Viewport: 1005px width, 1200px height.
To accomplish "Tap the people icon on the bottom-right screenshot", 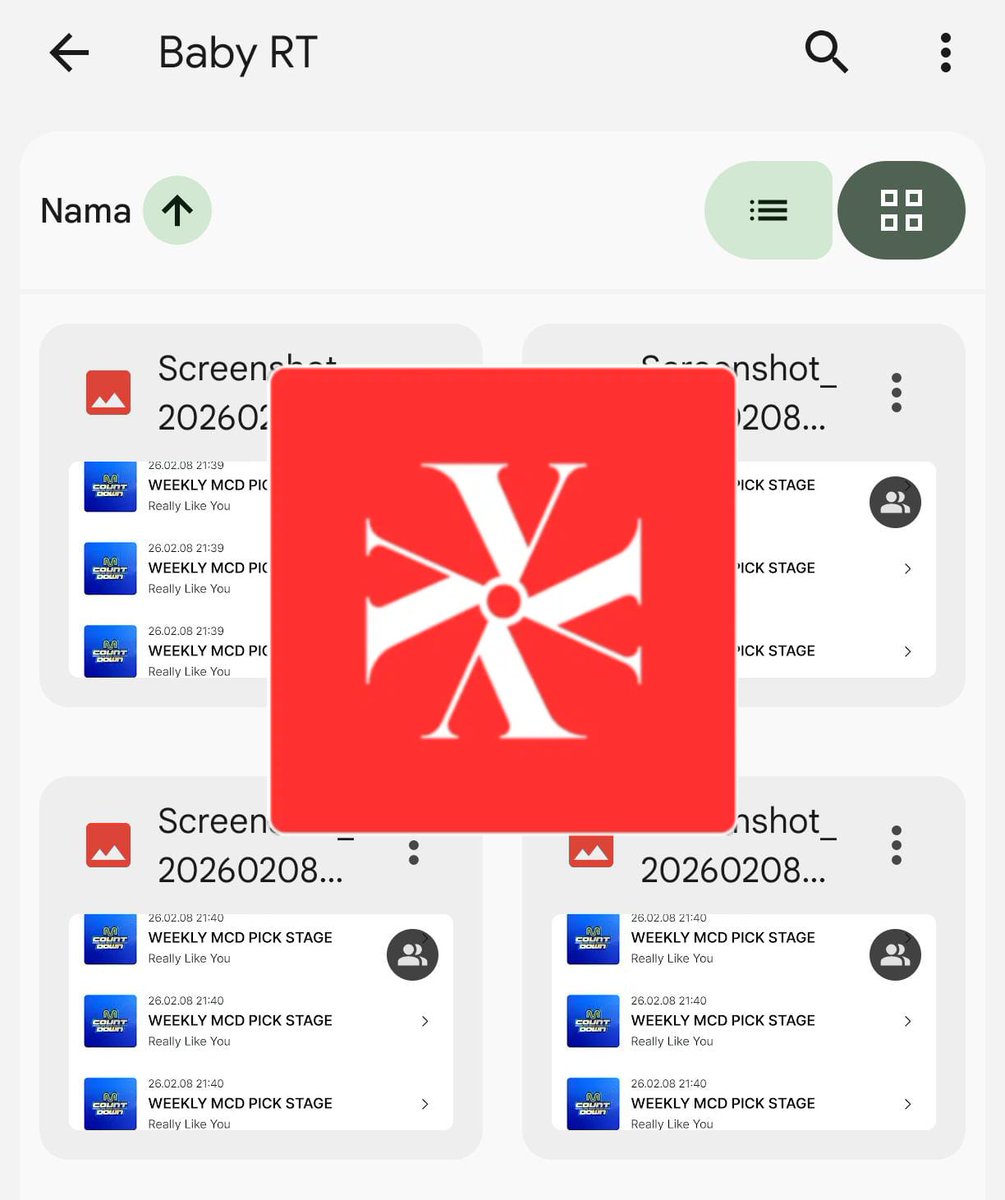I will tap(894, 954).
